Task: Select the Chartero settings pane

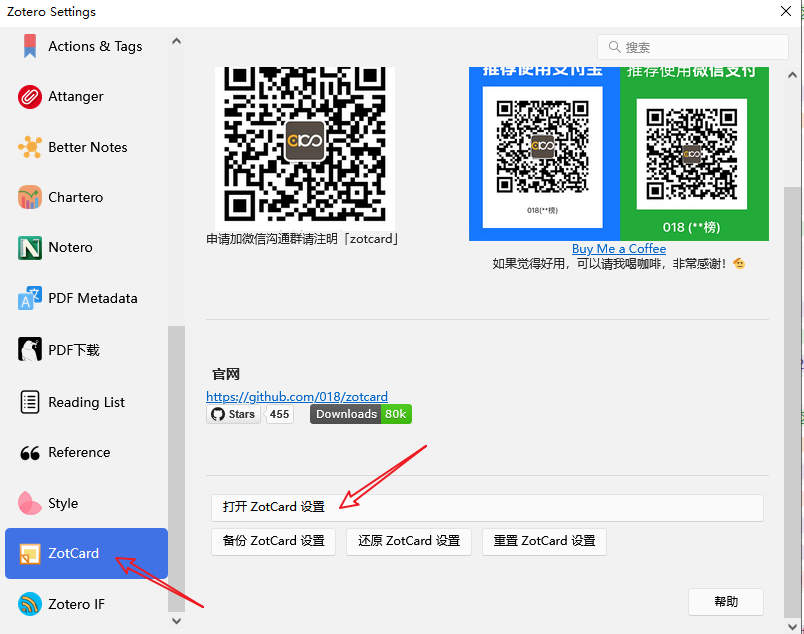Action: (x=86, y=197)
